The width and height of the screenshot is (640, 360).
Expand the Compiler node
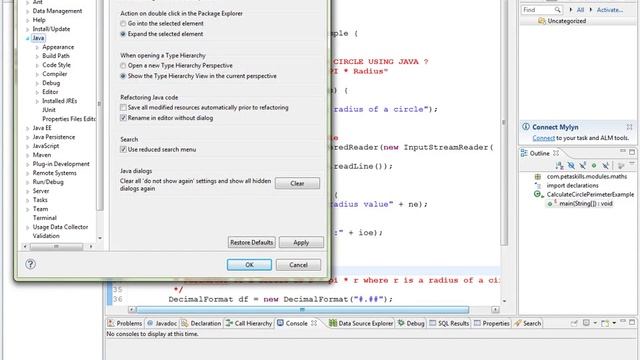[x=37, y=74]
